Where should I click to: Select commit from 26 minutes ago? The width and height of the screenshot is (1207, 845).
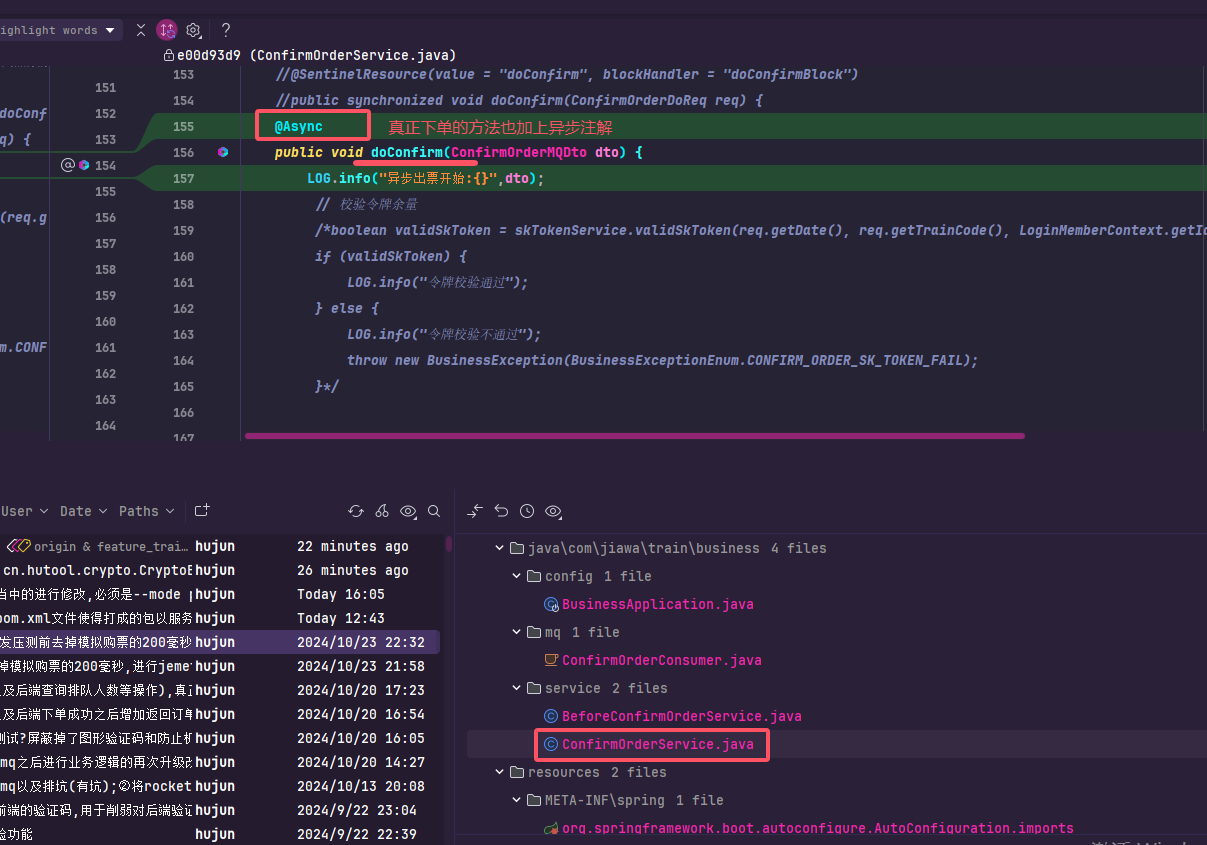(x=220, y=570)
